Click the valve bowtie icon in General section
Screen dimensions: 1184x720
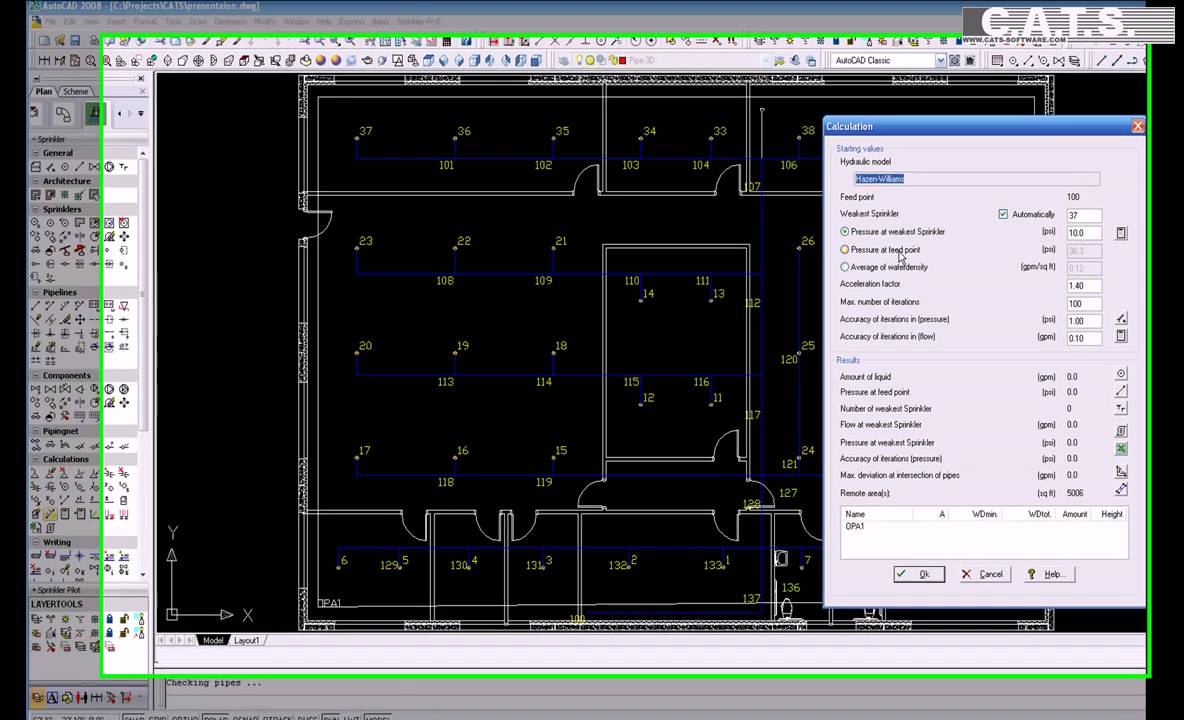(x=94, y=167)
